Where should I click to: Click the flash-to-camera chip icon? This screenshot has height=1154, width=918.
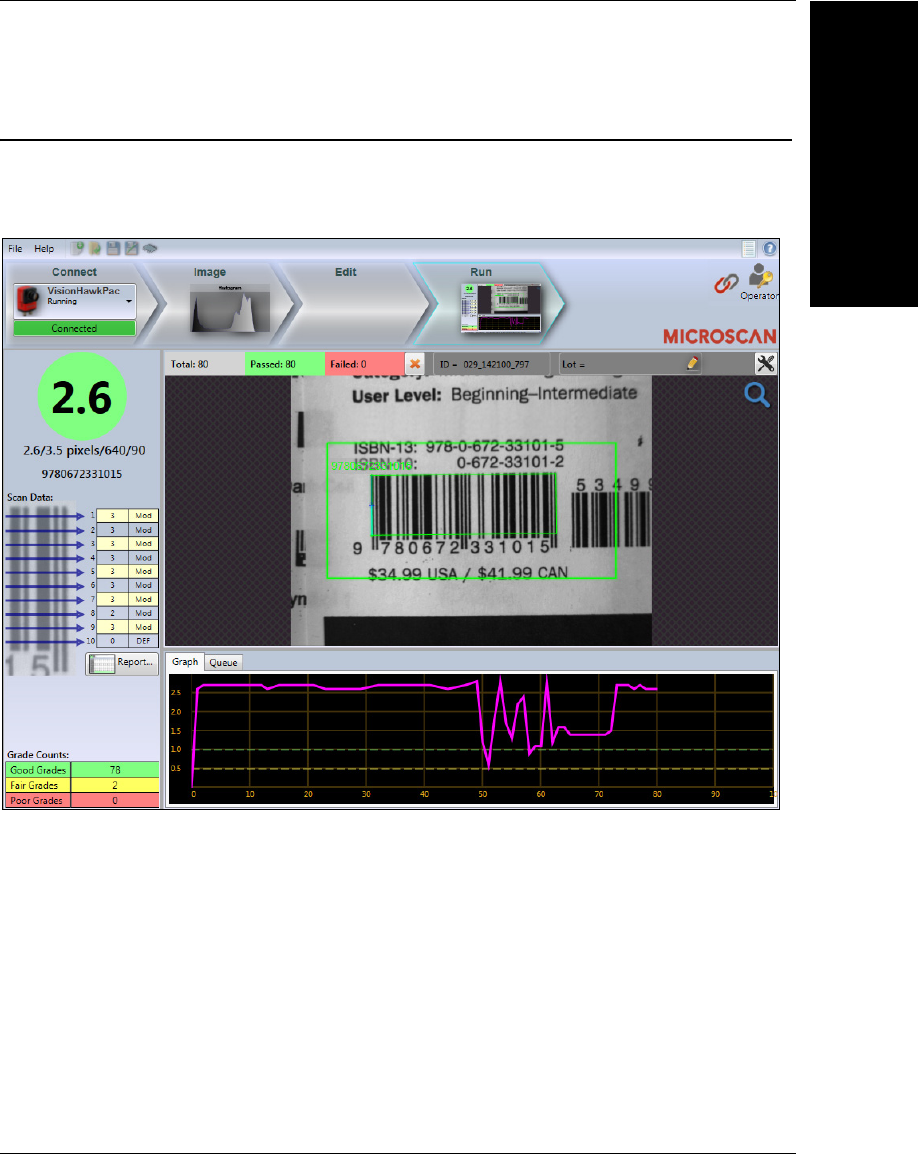(x=150, y=249)
